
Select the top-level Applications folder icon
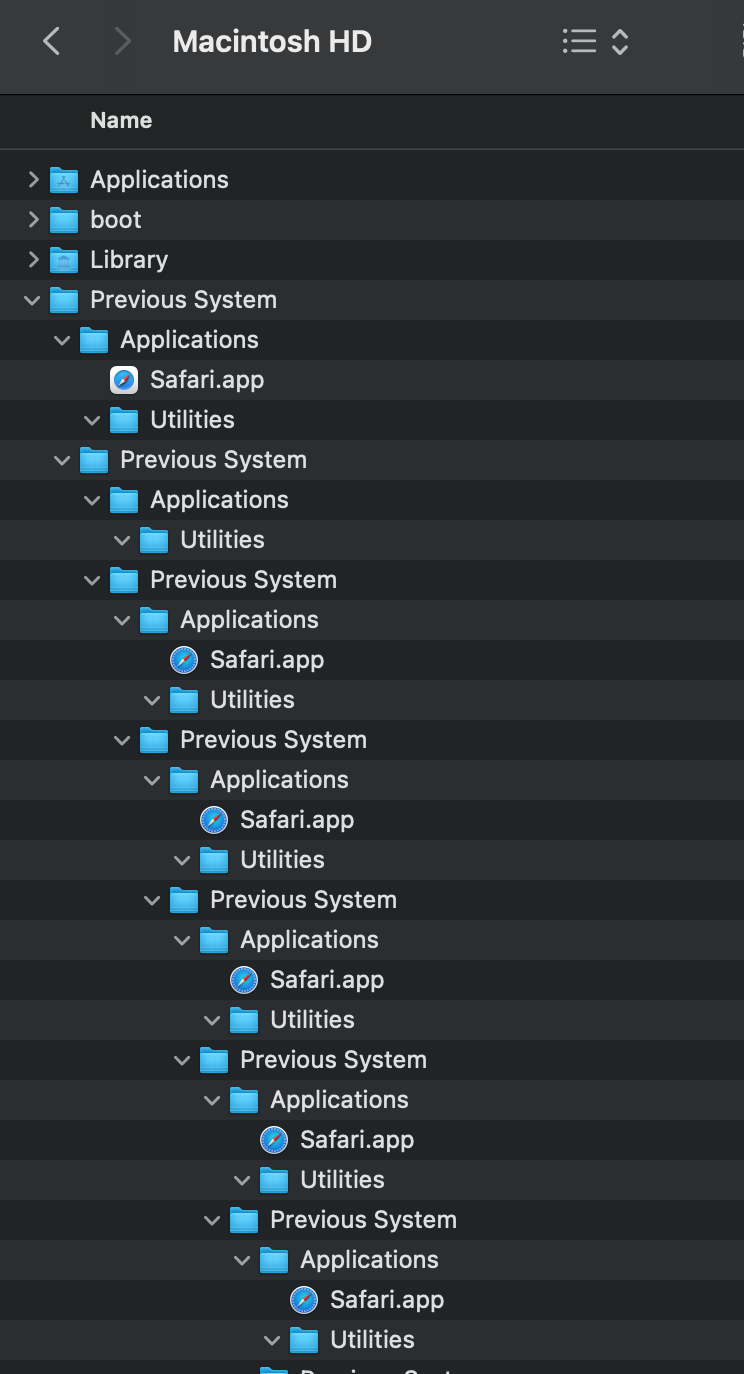point(64,180)
